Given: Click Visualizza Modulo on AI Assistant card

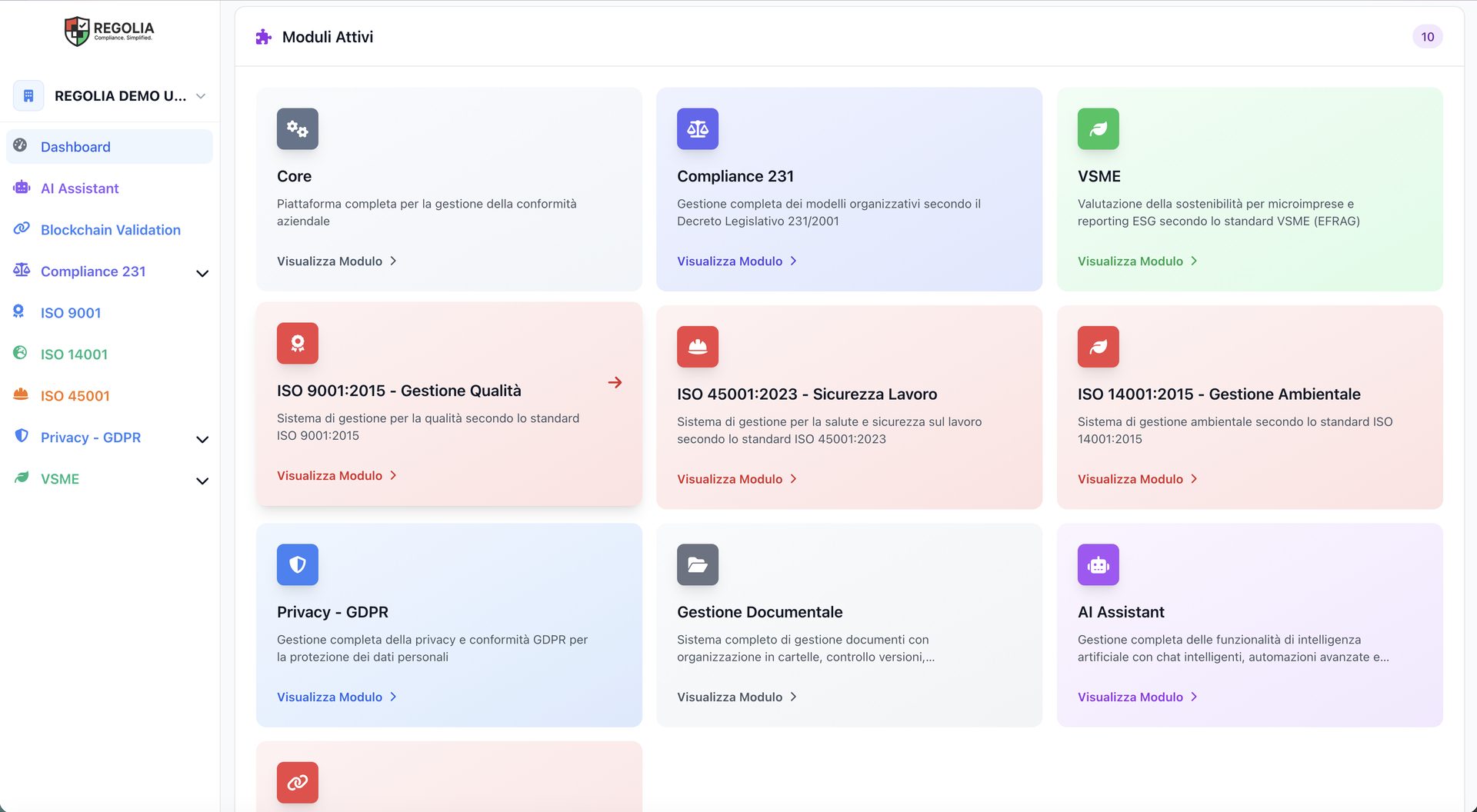Looking at the screenshot, I should coord(1138,697).
